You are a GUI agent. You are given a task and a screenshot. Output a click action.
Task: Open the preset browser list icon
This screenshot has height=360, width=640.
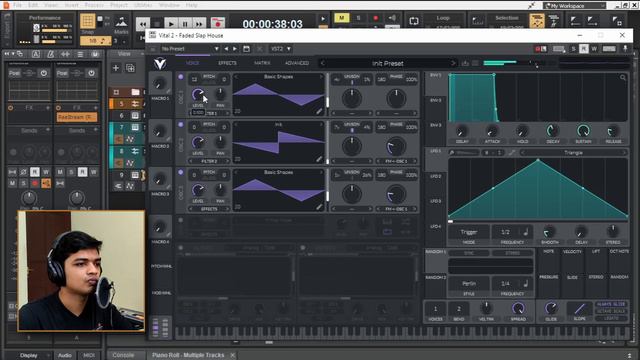475,63
